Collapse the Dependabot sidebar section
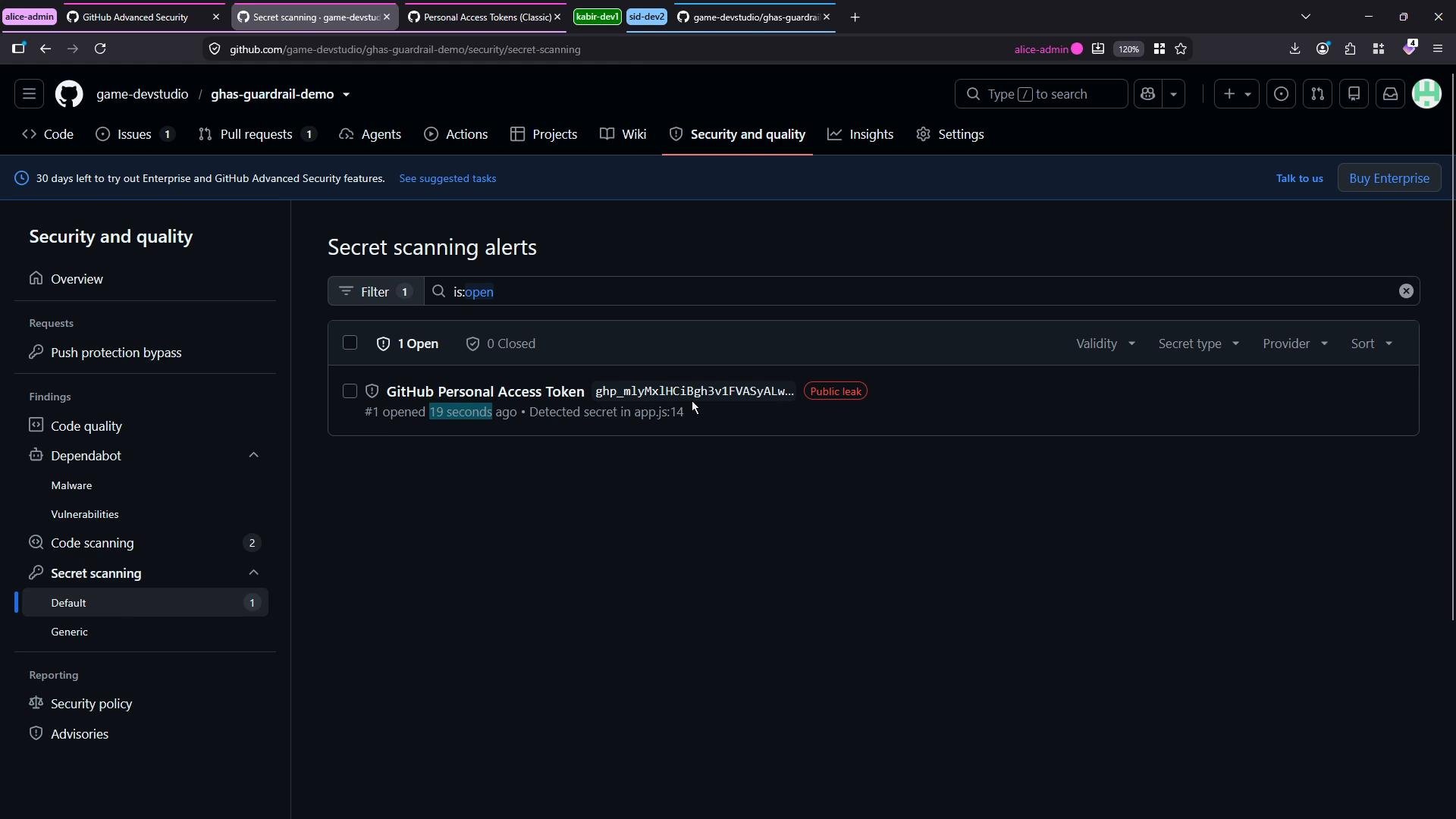Image resolution: width=1456 pixels, height=819 pixels. click(x=253, y=455)
